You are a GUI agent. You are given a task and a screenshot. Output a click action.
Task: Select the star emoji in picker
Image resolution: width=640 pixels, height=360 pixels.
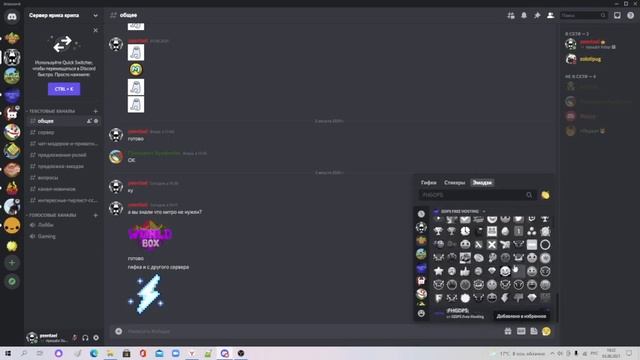coord(438,271)
